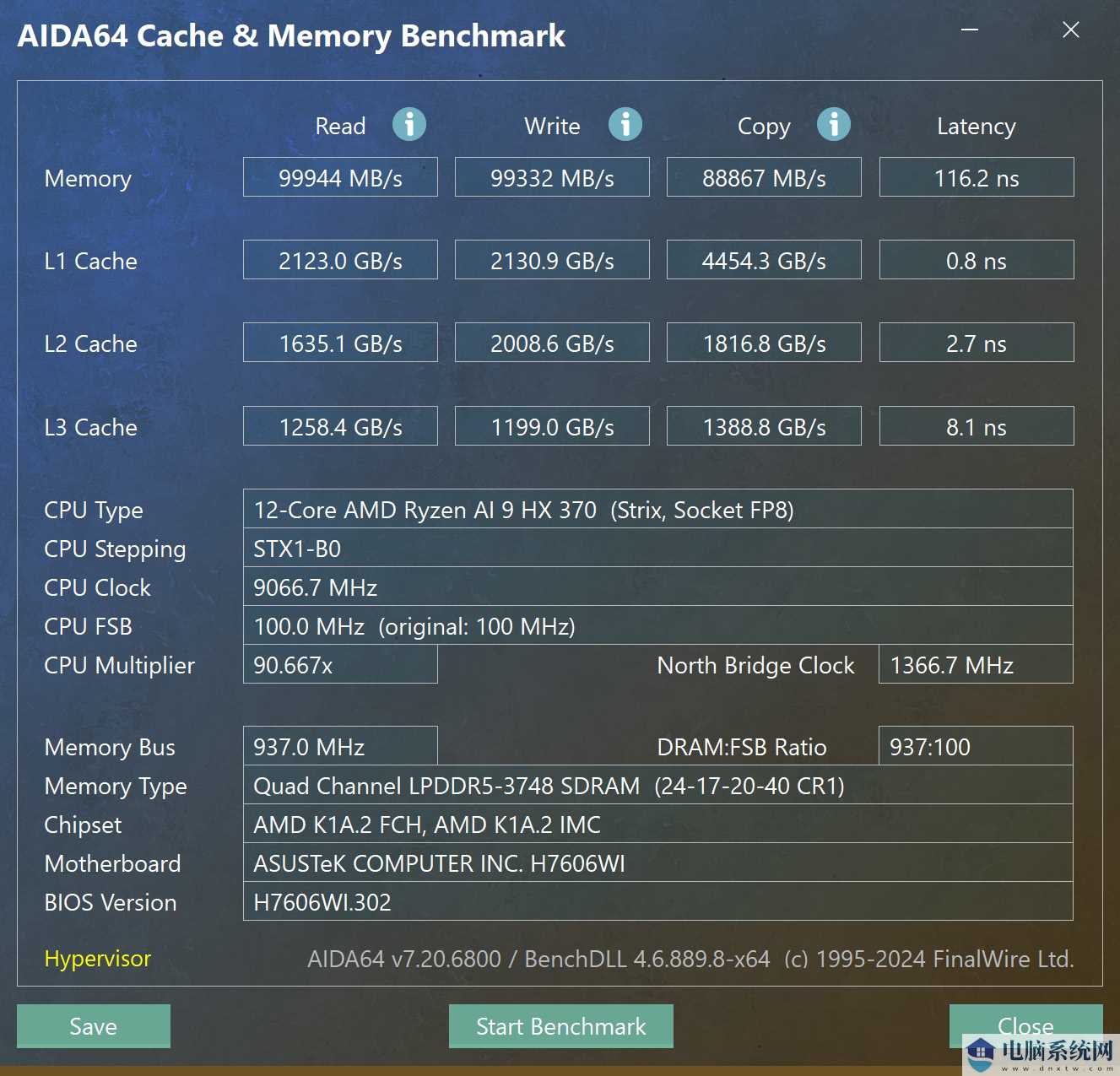Click Memory Type field Quad Channel LPDDR5-3748

click(658, 785)
